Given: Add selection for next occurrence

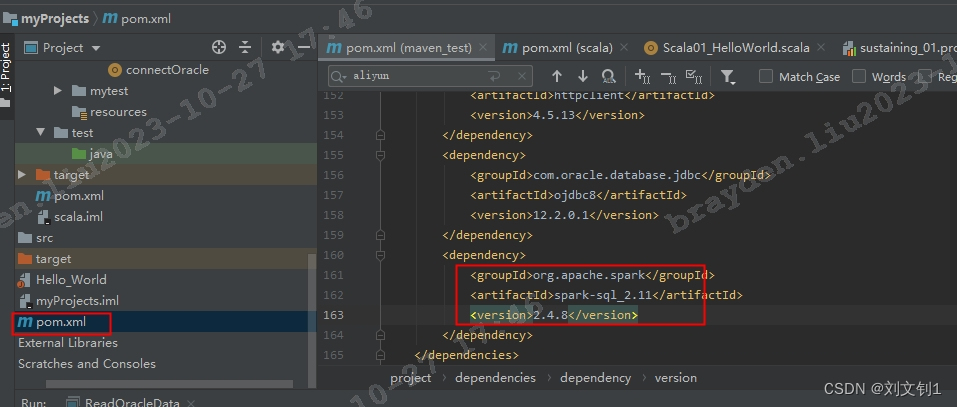Looking at the screenshot, I should [x=642, y=76].
